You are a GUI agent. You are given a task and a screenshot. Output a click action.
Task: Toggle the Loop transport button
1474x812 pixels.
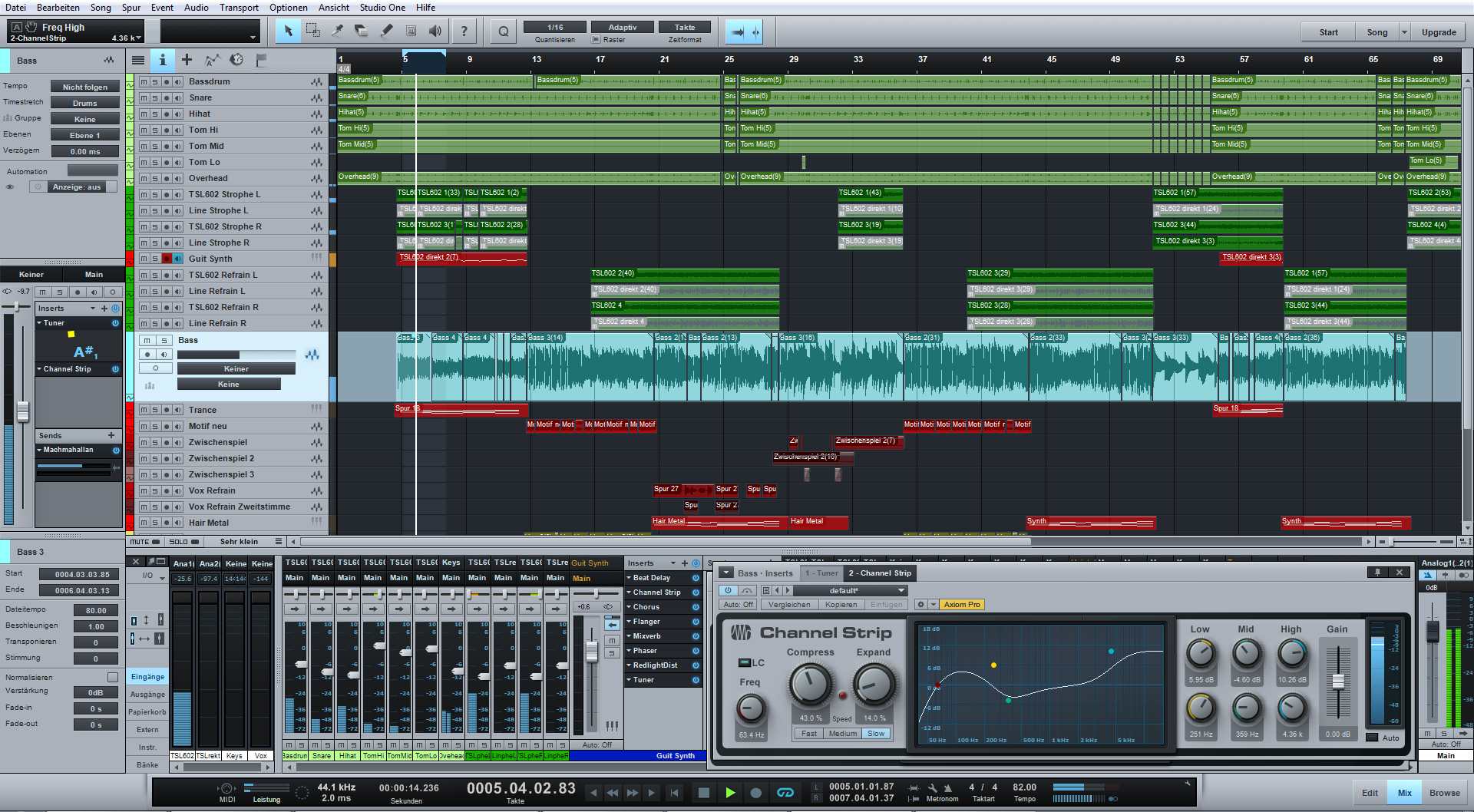coord(785,793)
